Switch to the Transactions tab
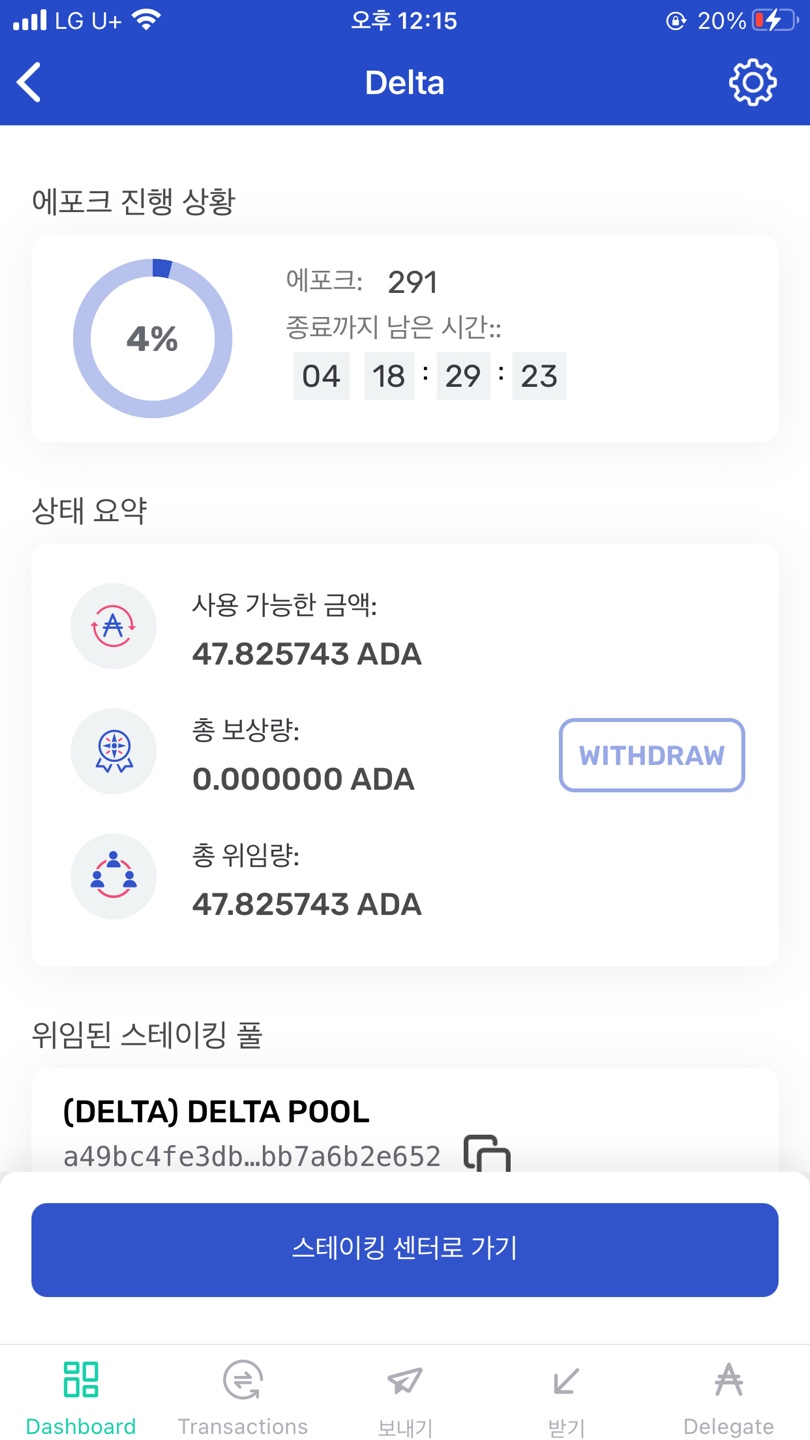Screen dimensions: 810x1440 [x=243, y=1397]
